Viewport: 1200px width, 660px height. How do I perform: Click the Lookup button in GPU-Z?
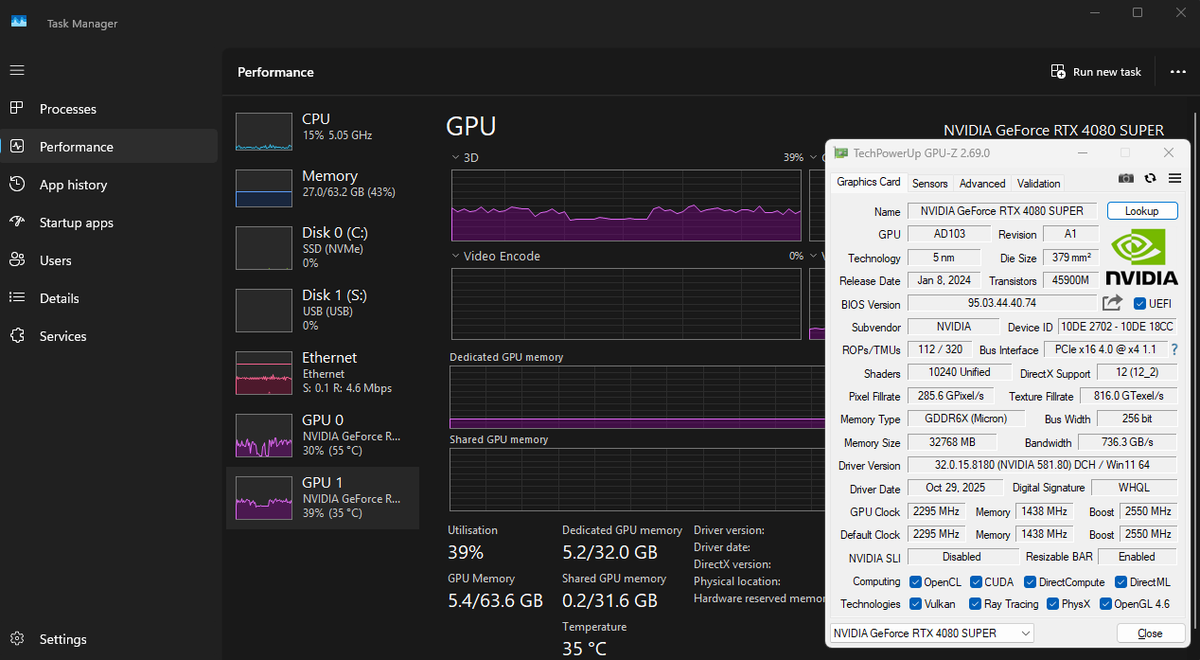tap(1142, 211)
